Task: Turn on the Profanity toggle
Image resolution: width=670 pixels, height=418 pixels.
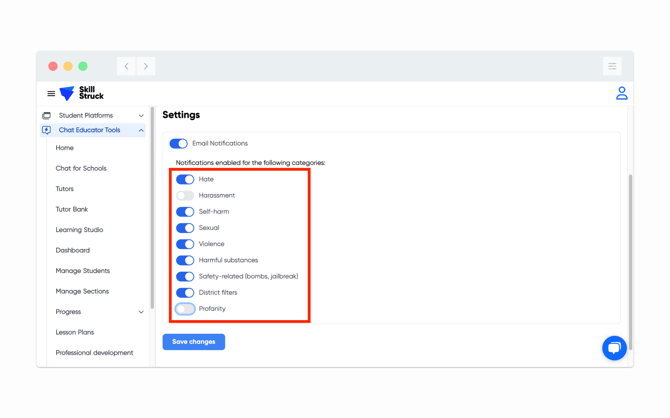Action: (x=185, y=309)
